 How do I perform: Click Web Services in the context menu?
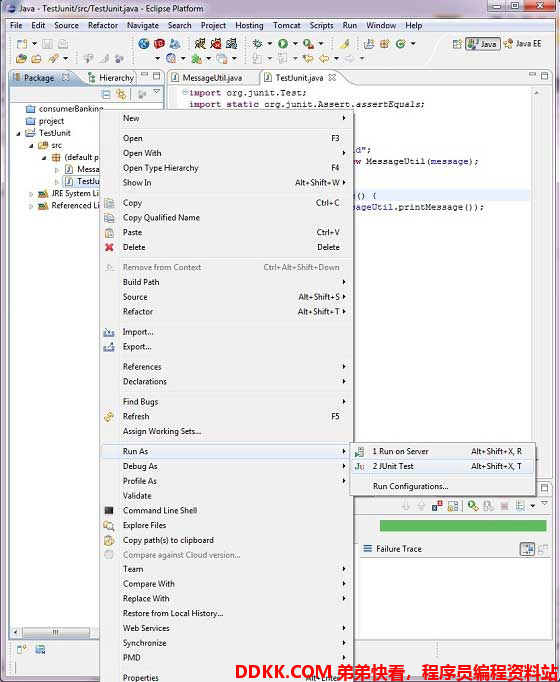pyautogui.click(x=146, y=628)
